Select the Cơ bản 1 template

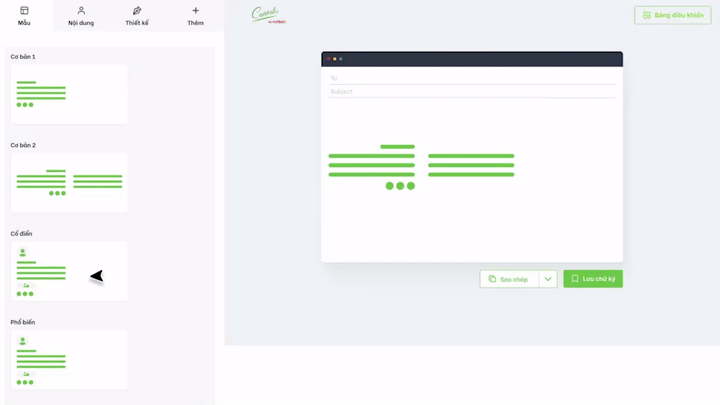pyautogui.click(x=69, y=94)
